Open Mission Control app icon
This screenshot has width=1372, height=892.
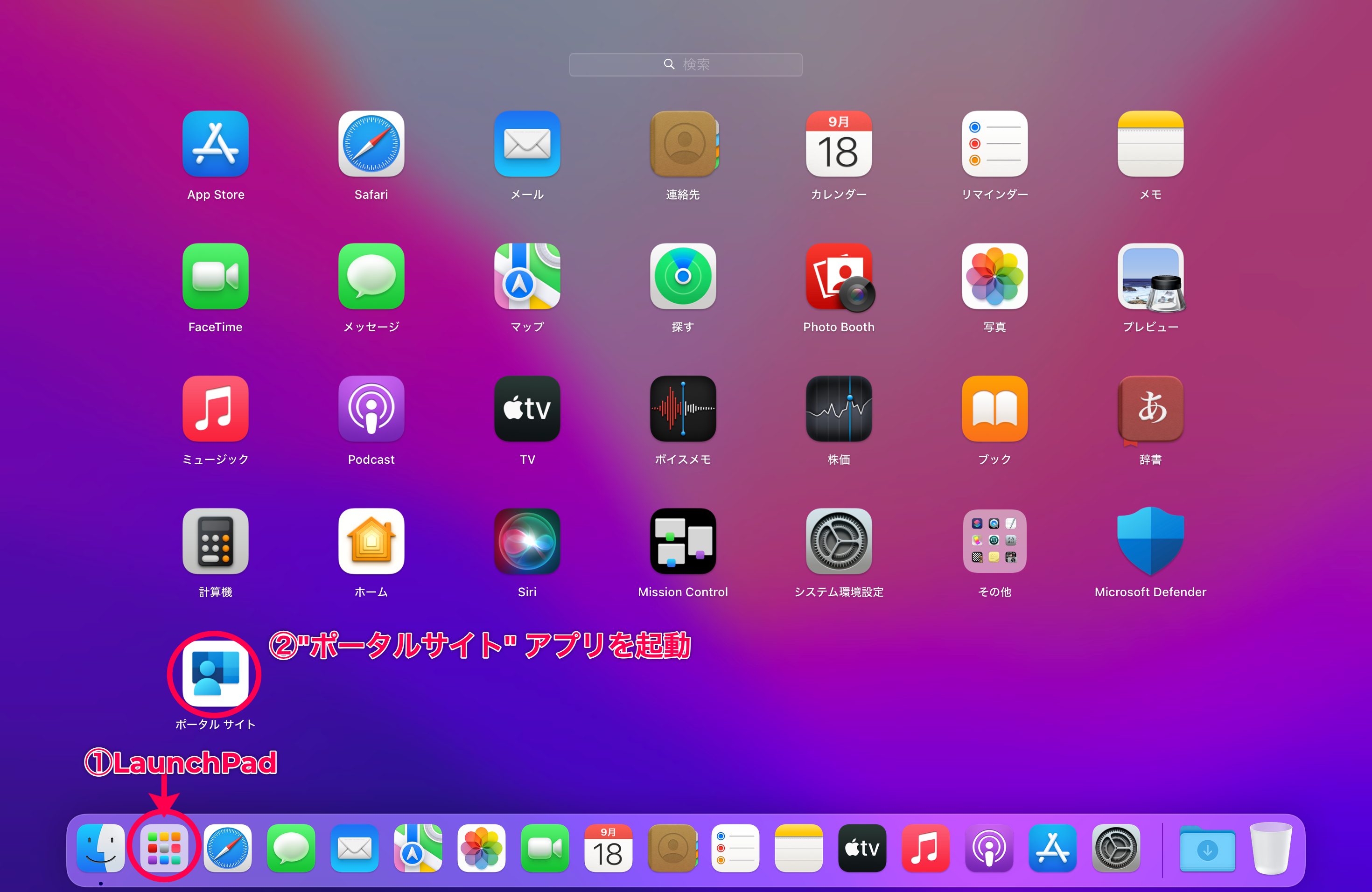(x=683, y=542)
